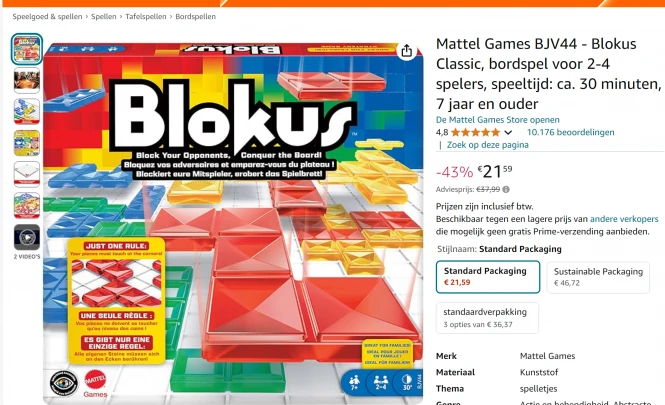
Task: Click Zoek op deze pagina
Action: coord(487,145)
